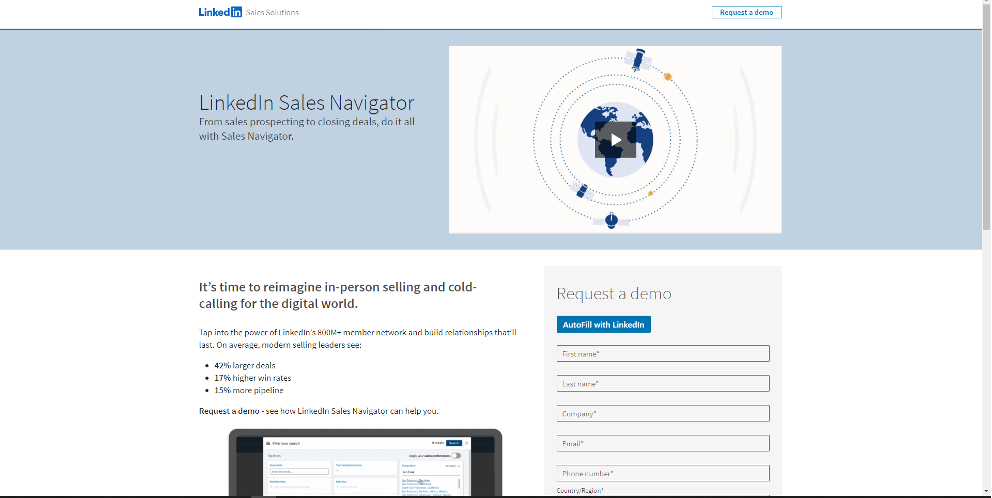
Task: Click the globe video thumbnail
Action: coord(615,140)
